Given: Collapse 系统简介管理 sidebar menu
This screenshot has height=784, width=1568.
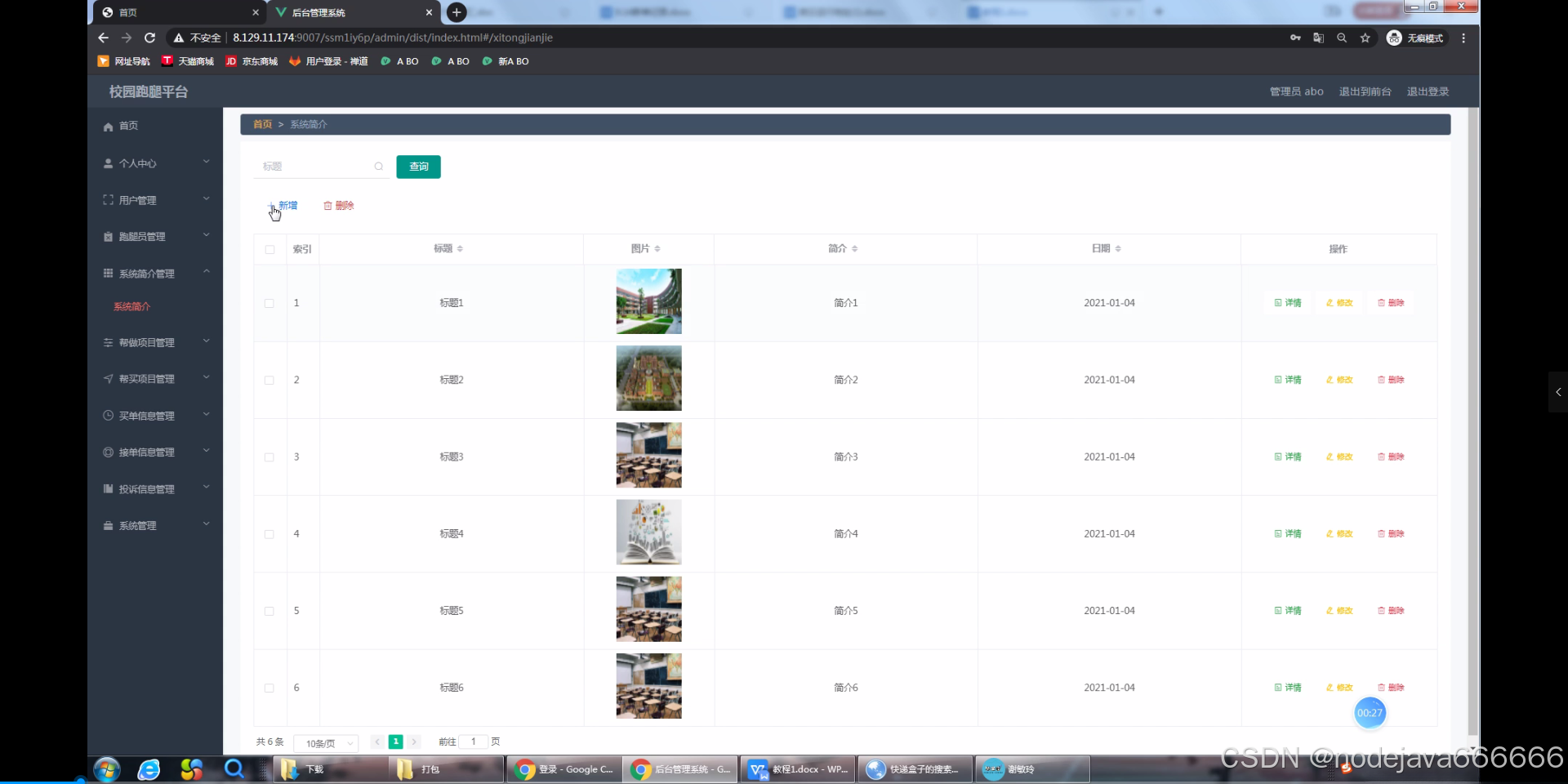Looking at the screenshot, I should (155, 274).
